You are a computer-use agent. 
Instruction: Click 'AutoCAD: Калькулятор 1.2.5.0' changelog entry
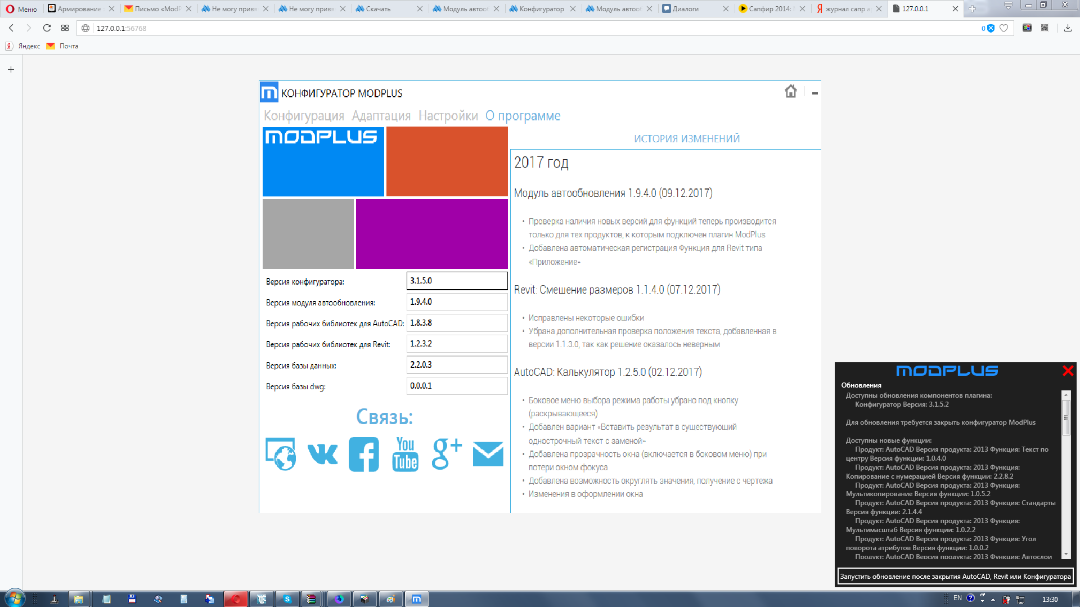tap(608, 372)
